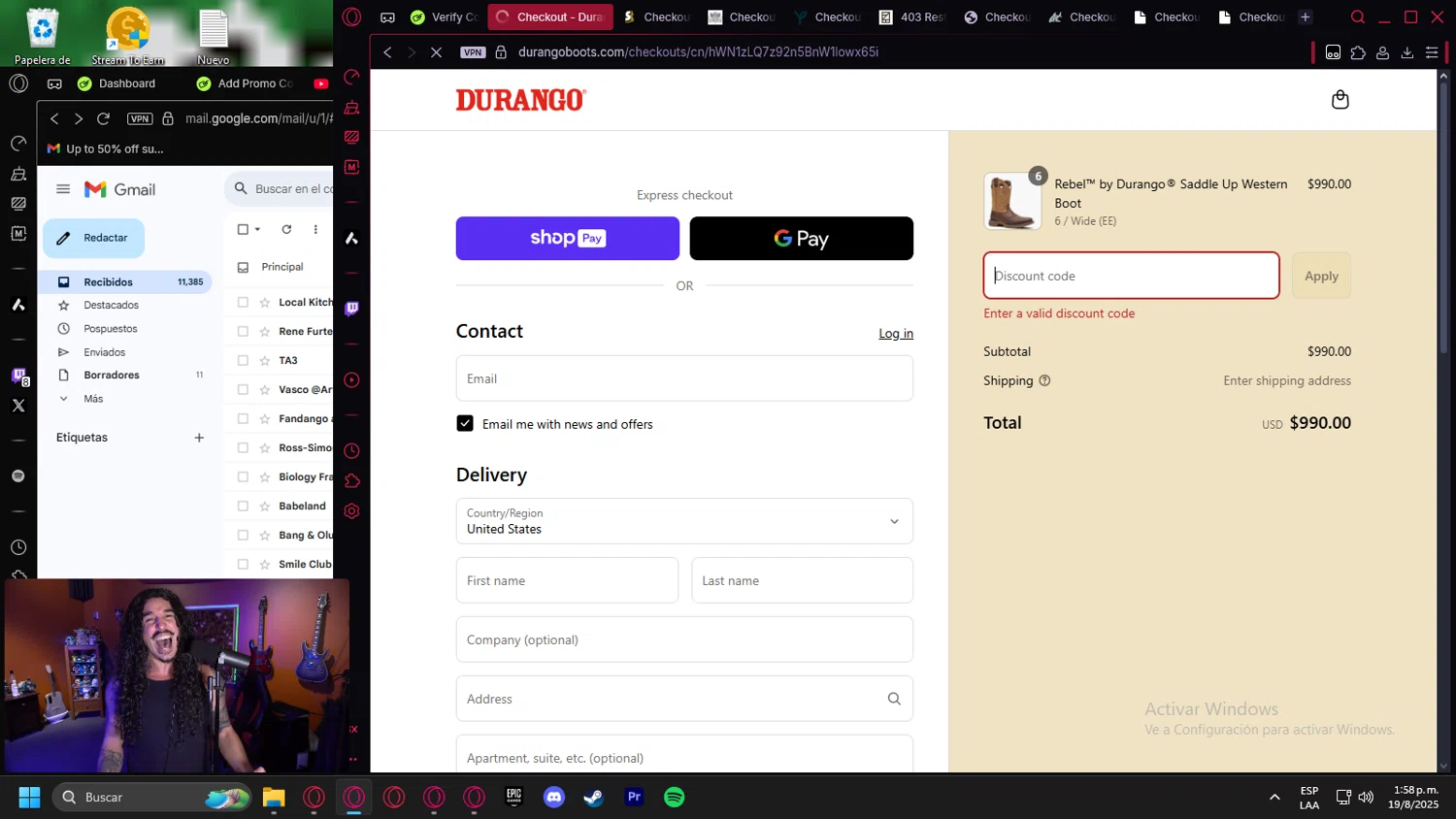The height and width of the screenshot is (819, 1456).
Task: Open Spotify in Gmail window sidebar
Action: 17,475
